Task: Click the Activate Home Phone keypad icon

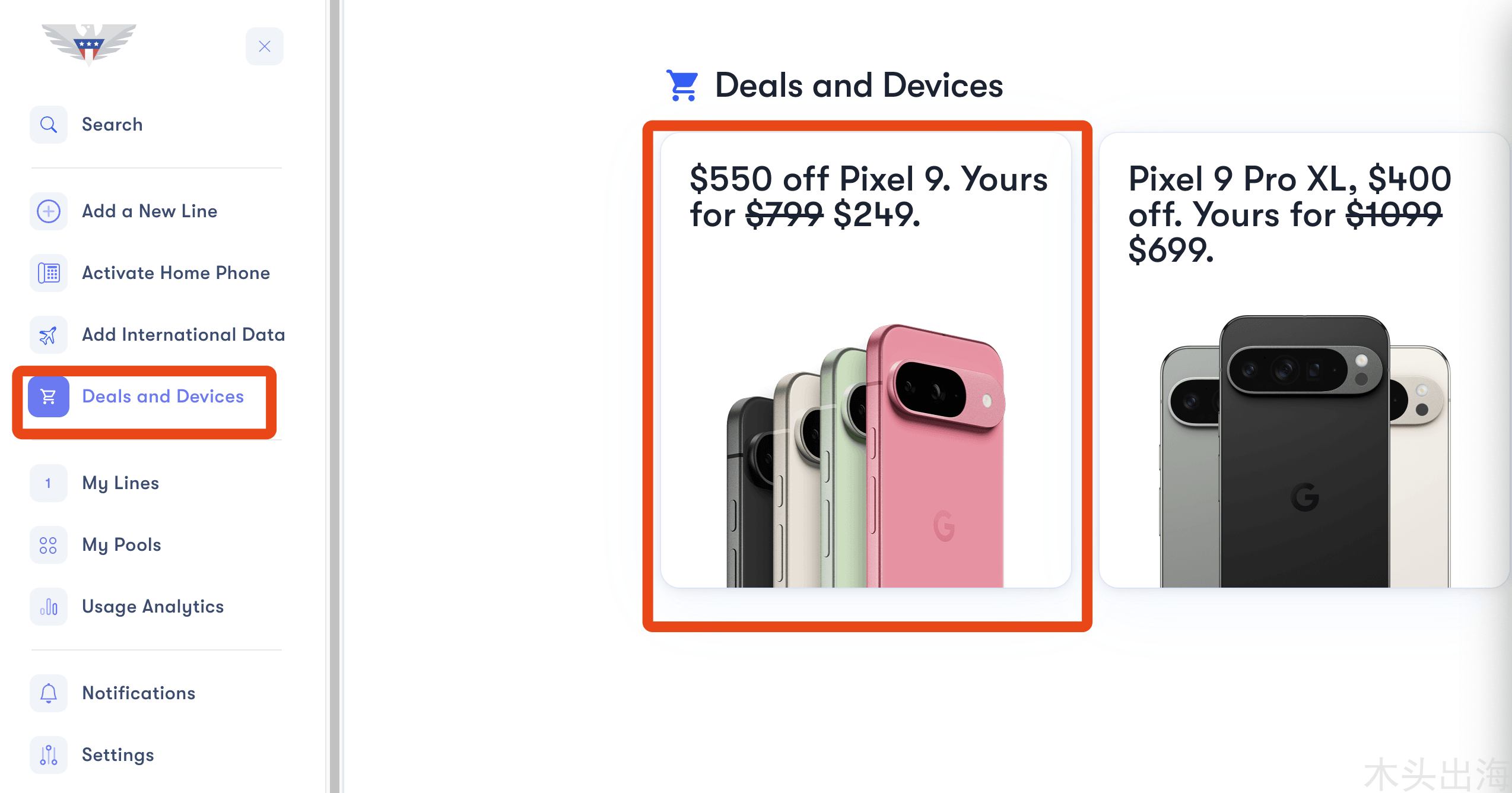Action: click(x=49, y=273)
